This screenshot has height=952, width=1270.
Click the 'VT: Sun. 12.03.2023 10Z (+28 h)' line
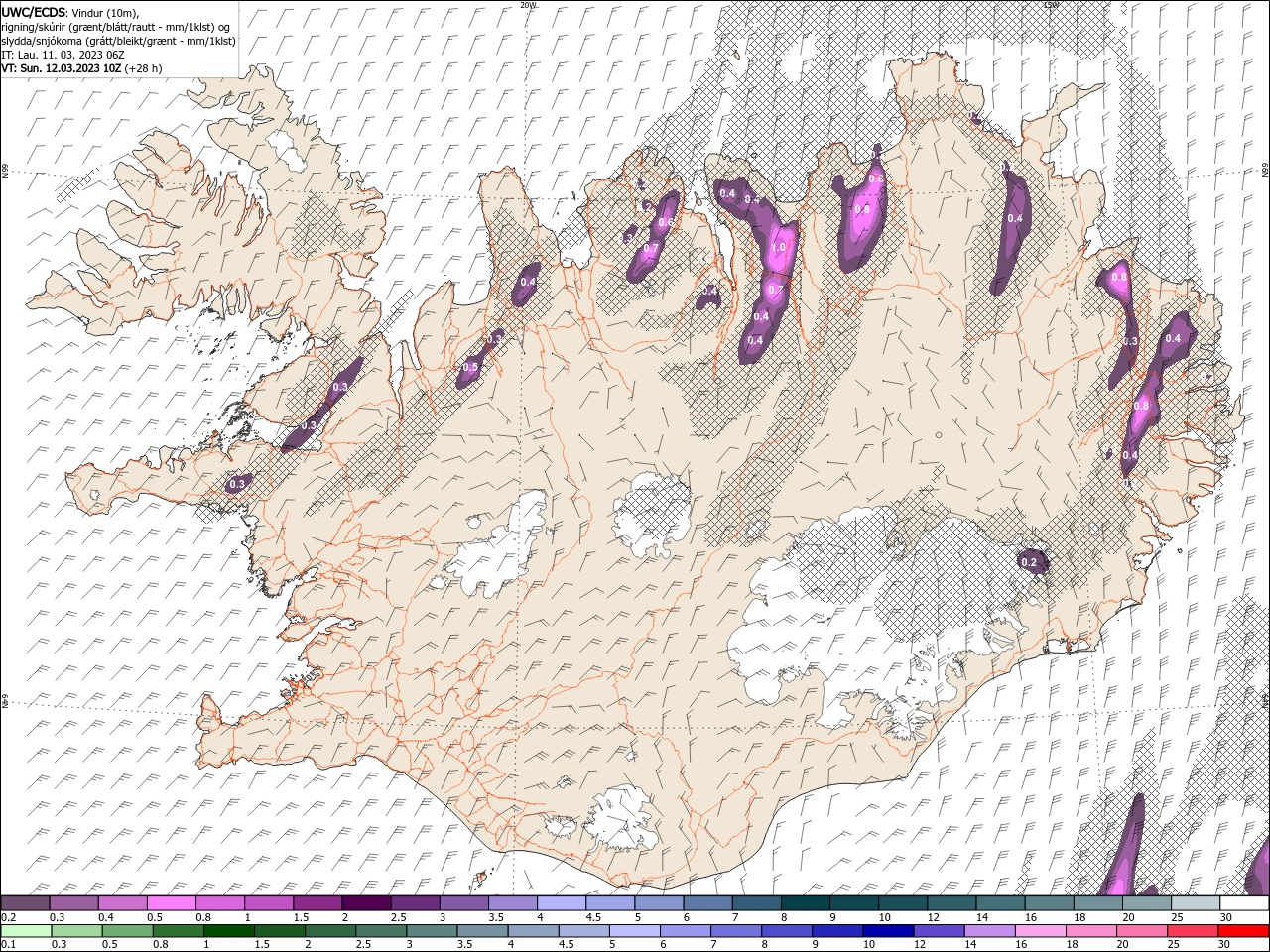coord(81,68)
